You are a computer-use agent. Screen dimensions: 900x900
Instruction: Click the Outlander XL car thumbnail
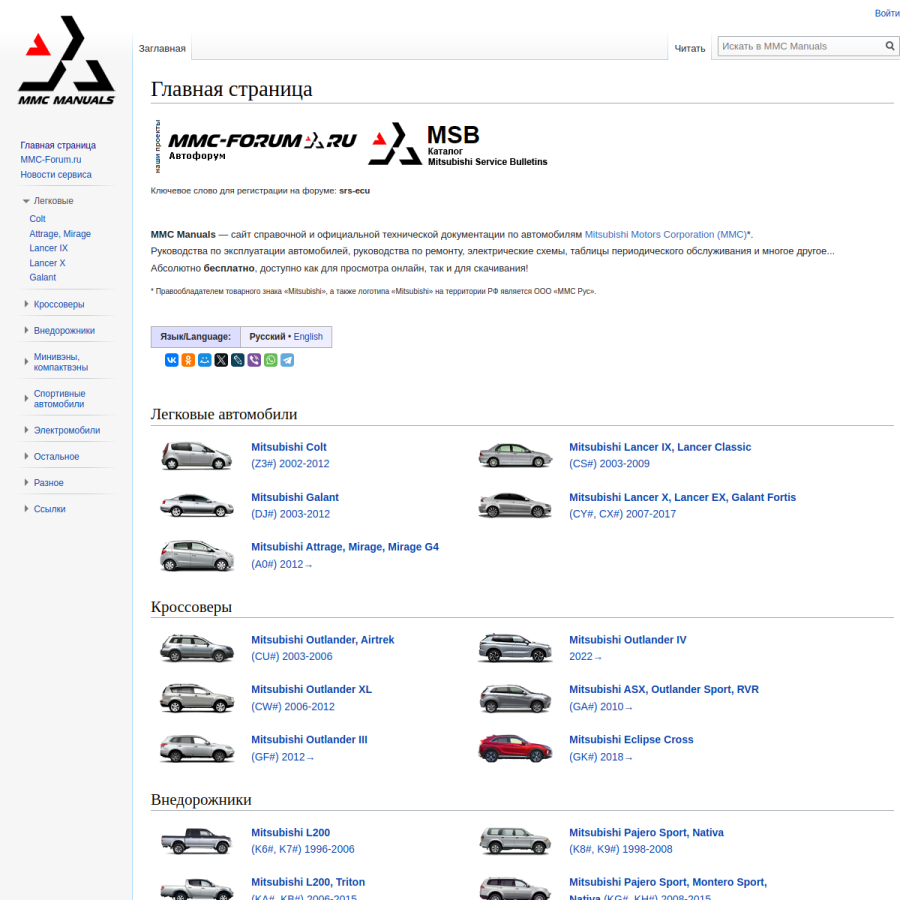click(x=197, y=698)
